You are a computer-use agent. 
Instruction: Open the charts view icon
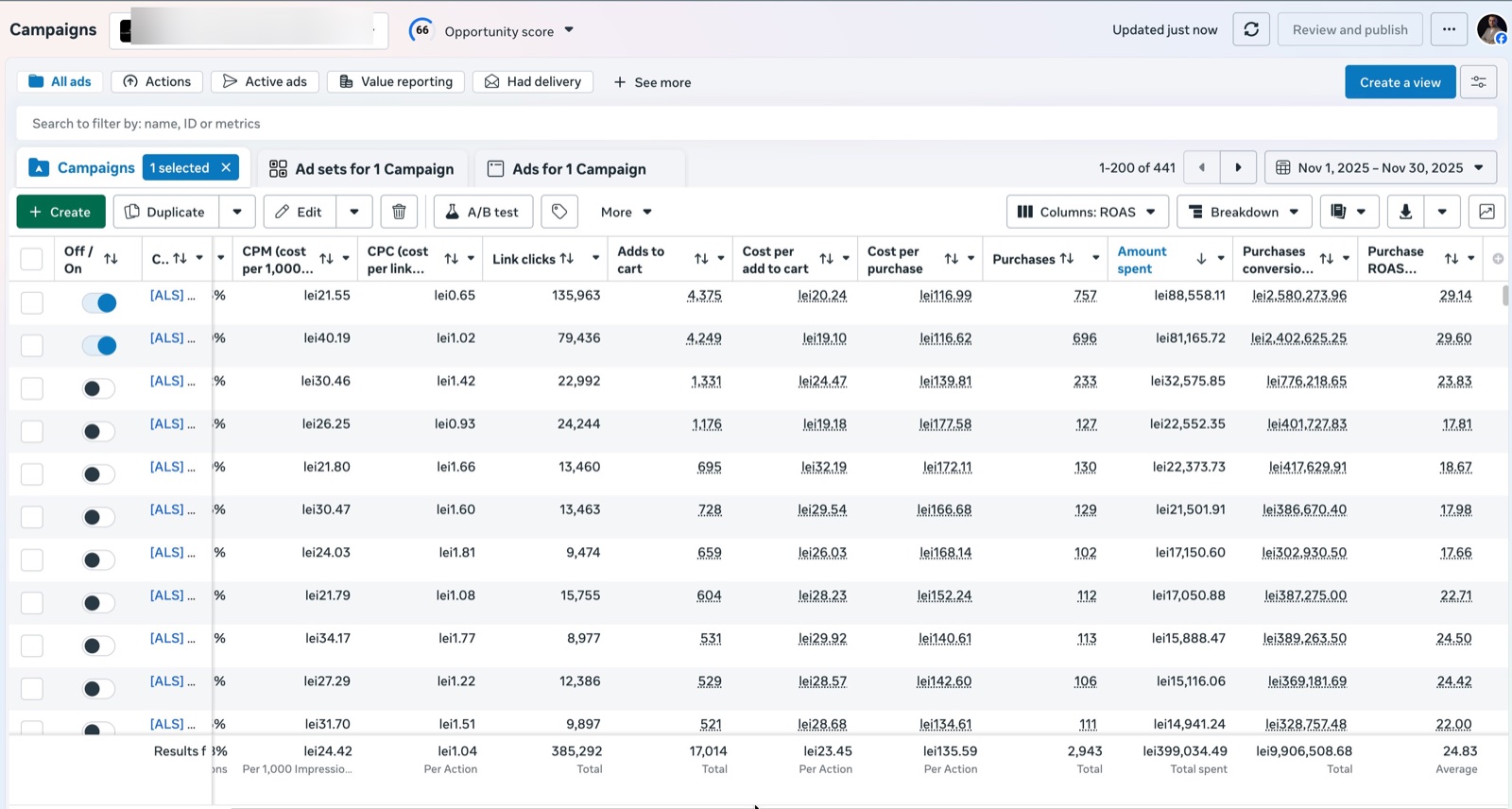coord(1486,212)
